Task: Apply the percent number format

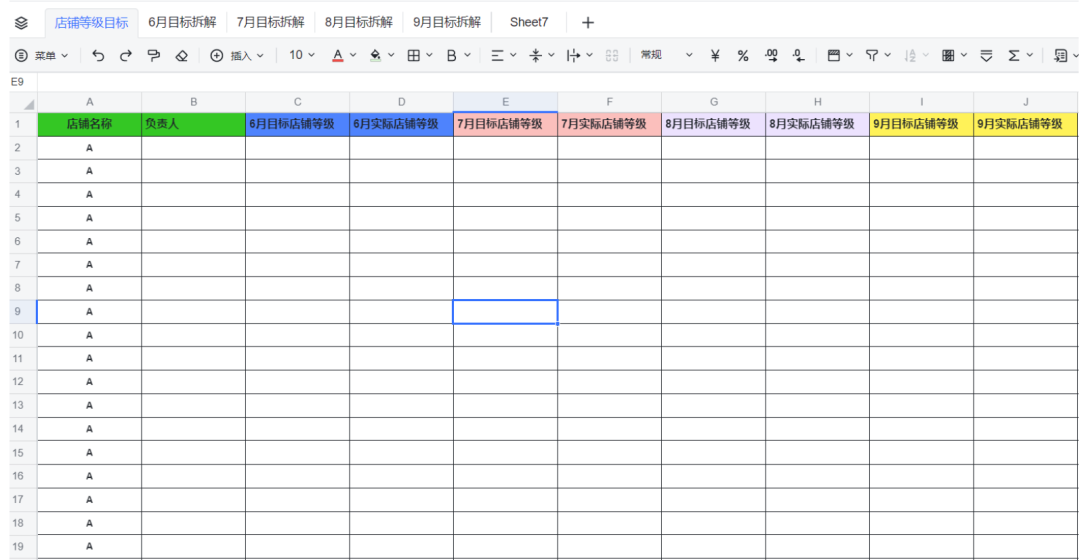Action: click(742, 56)
